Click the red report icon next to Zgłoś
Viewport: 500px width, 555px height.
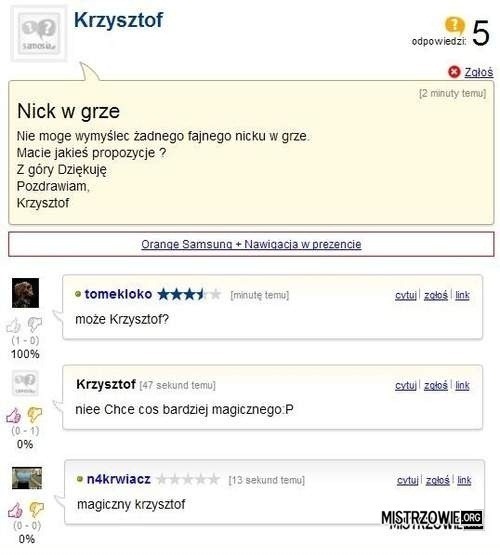454,72
